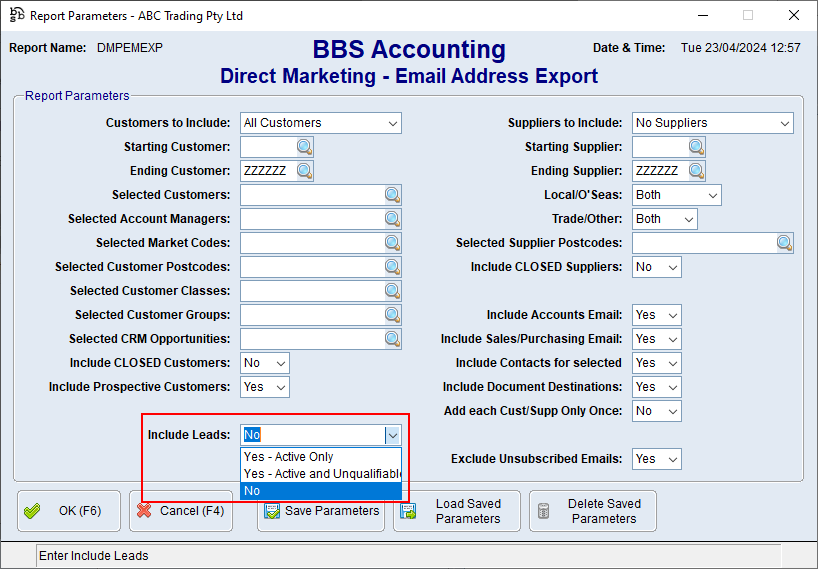
Task: Click magnifier icon for Selected Customer Classes
Action: click(x=392, y=291)
